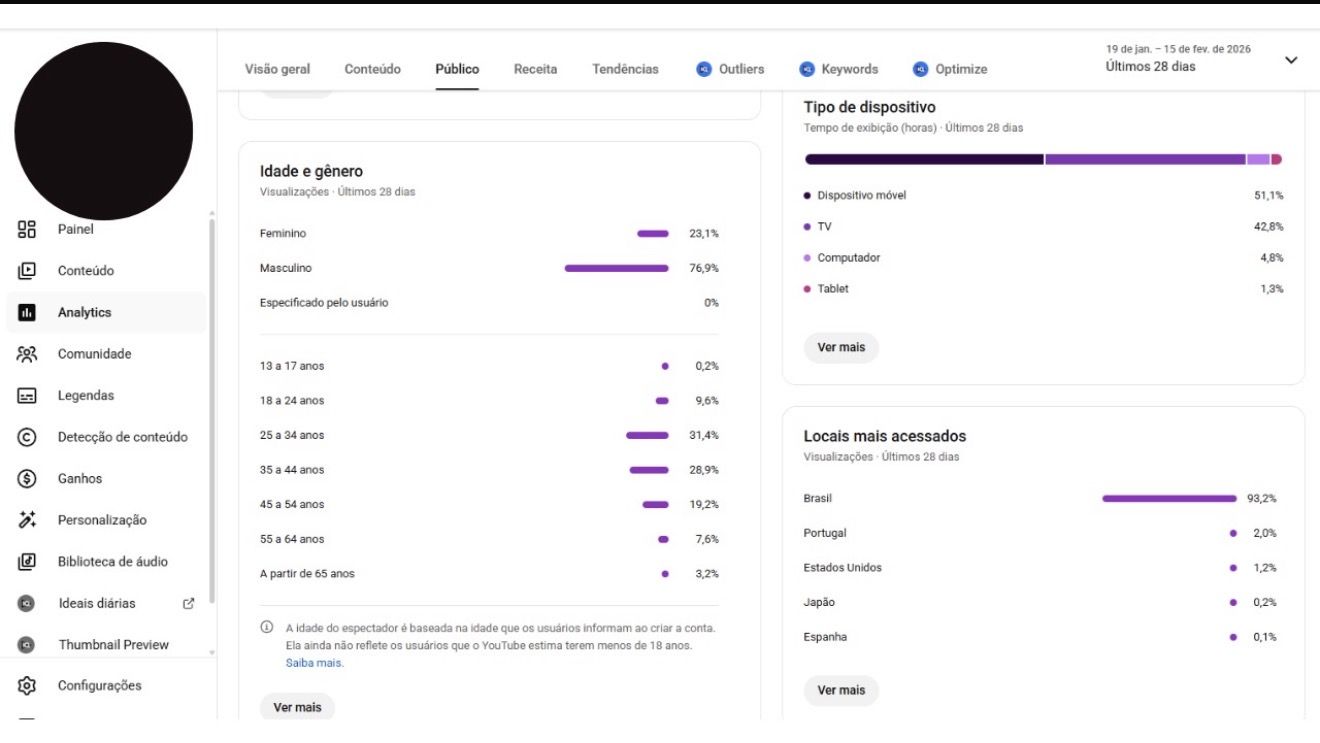
Task: Switch to the Visão geral tab
Action: pos(277,69)
